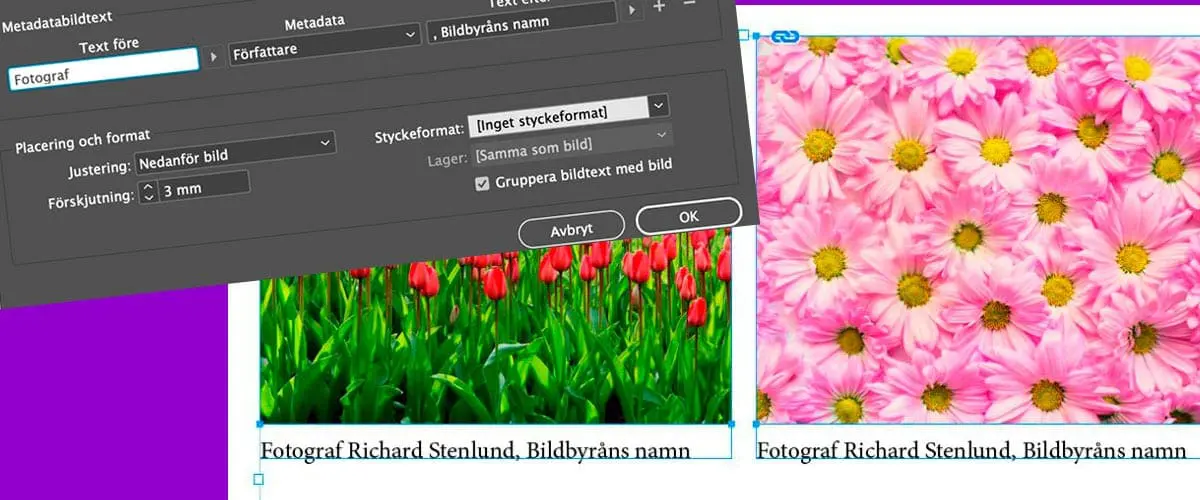Viewport: 1200px width, 500px height.
Task: Select the pink daisy image
Action: point(978,229)
